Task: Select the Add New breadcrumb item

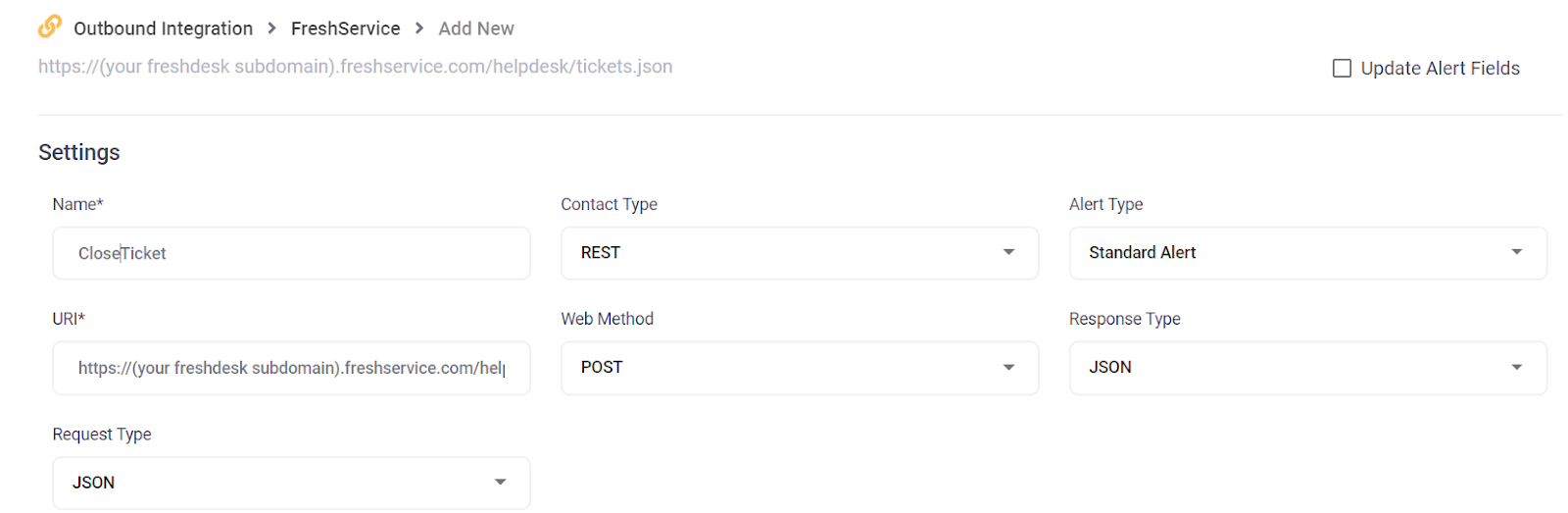Action: tap(476, 28)
